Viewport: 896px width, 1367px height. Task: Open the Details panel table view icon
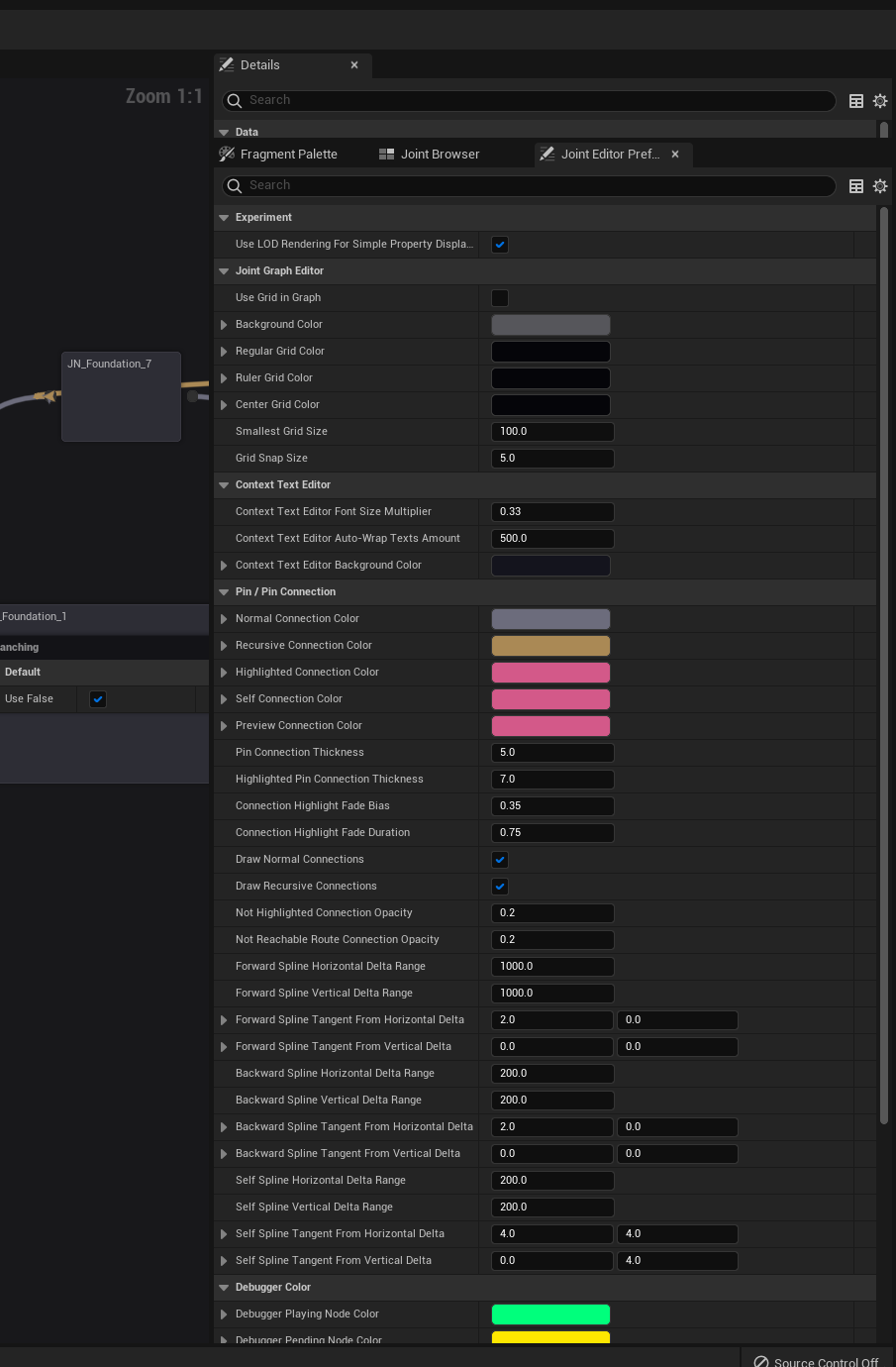point(856,101)
